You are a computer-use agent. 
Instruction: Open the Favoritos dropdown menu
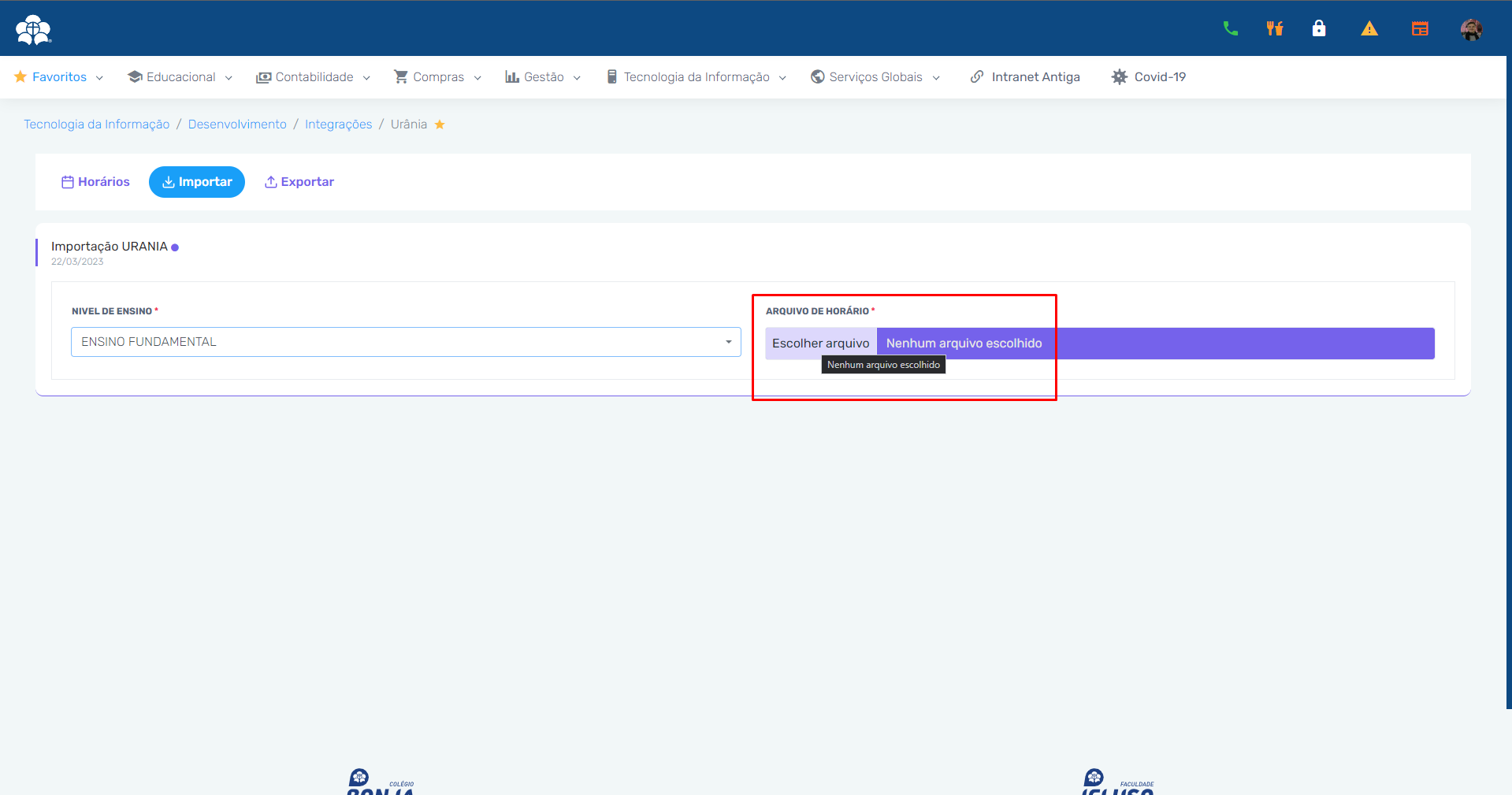tap(59, 77)
